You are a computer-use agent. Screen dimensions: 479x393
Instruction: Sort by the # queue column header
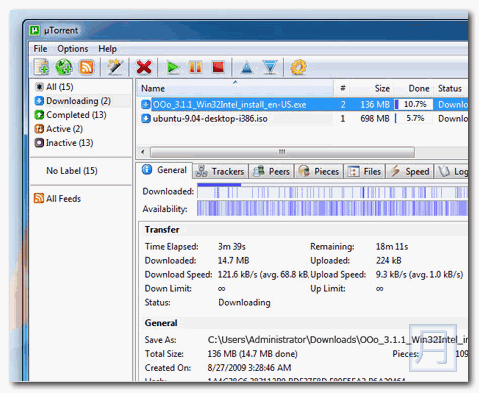coord(342,88)
